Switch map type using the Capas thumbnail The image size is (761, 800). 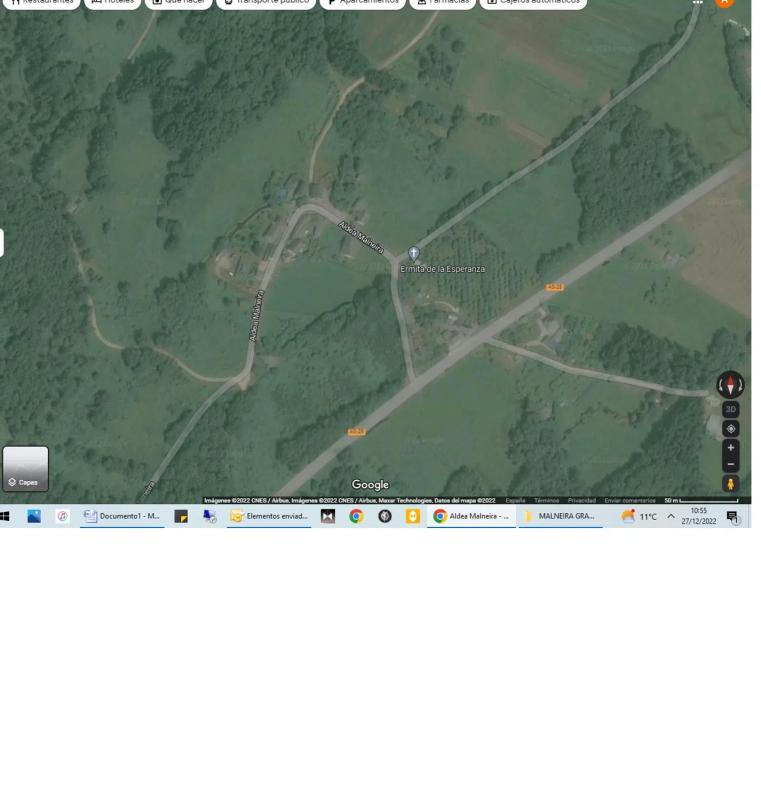(x=25, y=468)
